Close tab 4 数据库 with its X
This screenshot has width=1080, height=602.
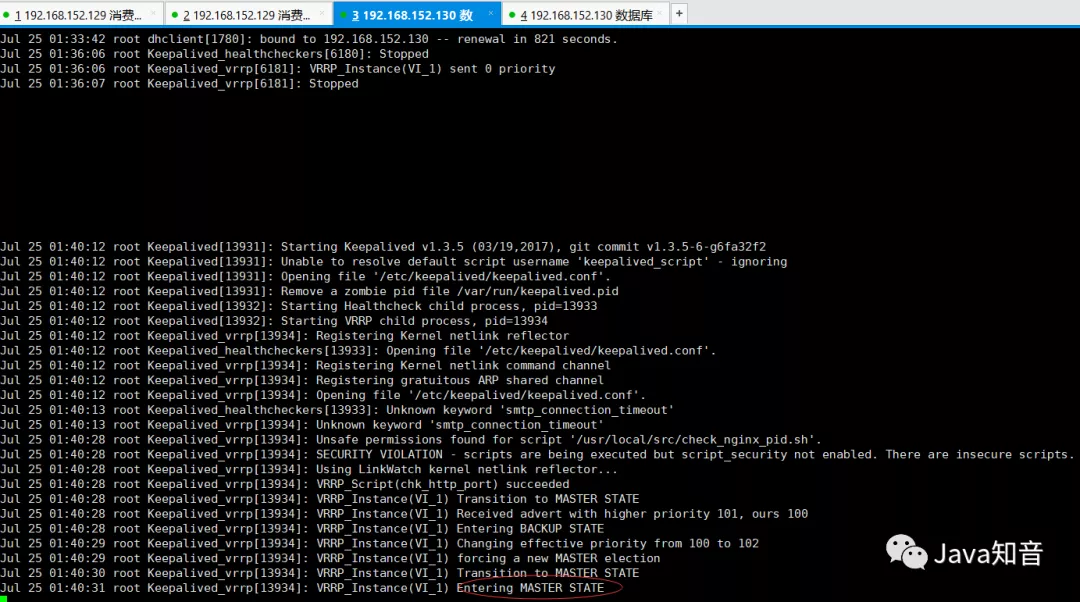659,13
